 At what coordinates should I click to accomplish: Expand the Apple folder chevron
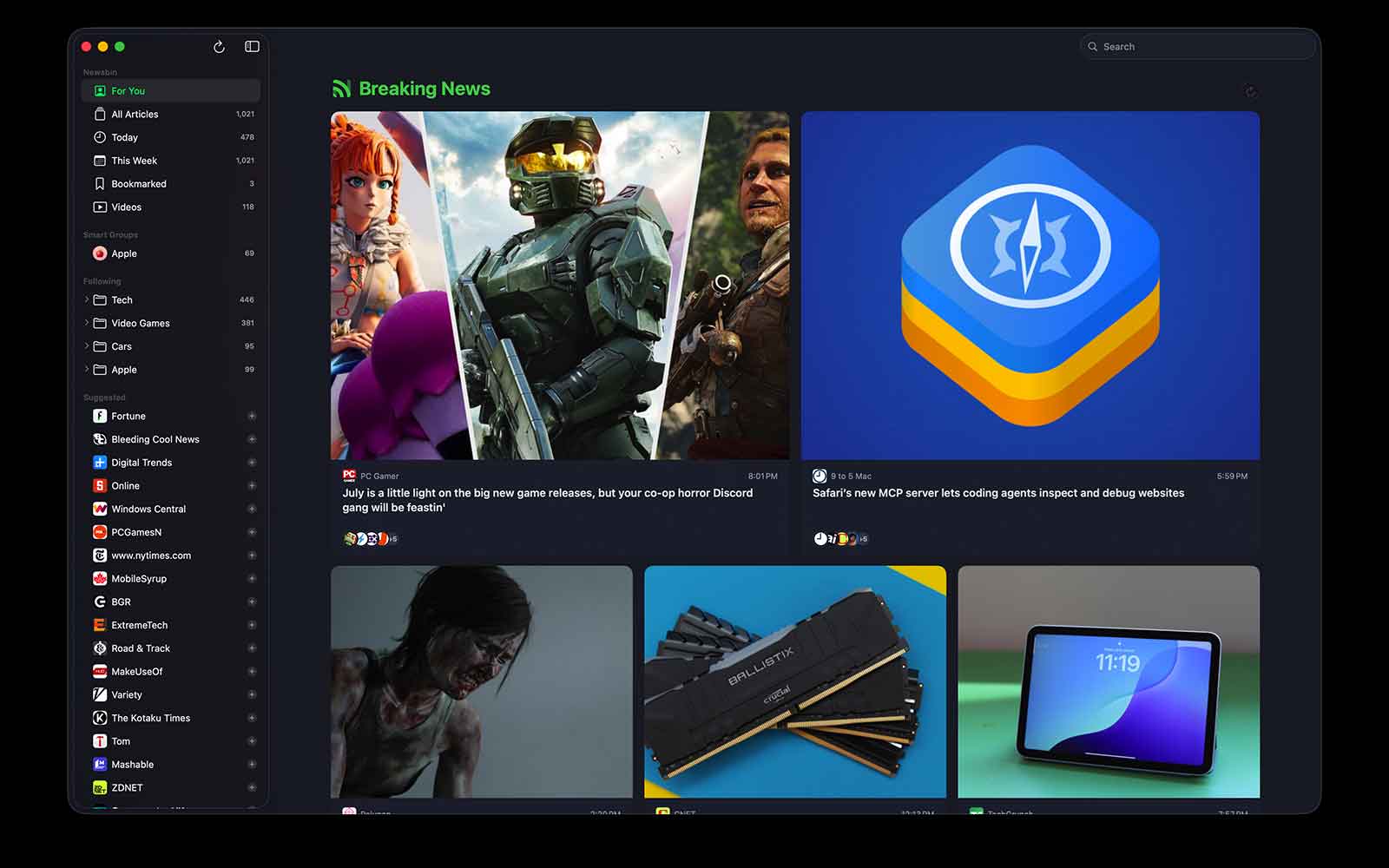[87, 370]
